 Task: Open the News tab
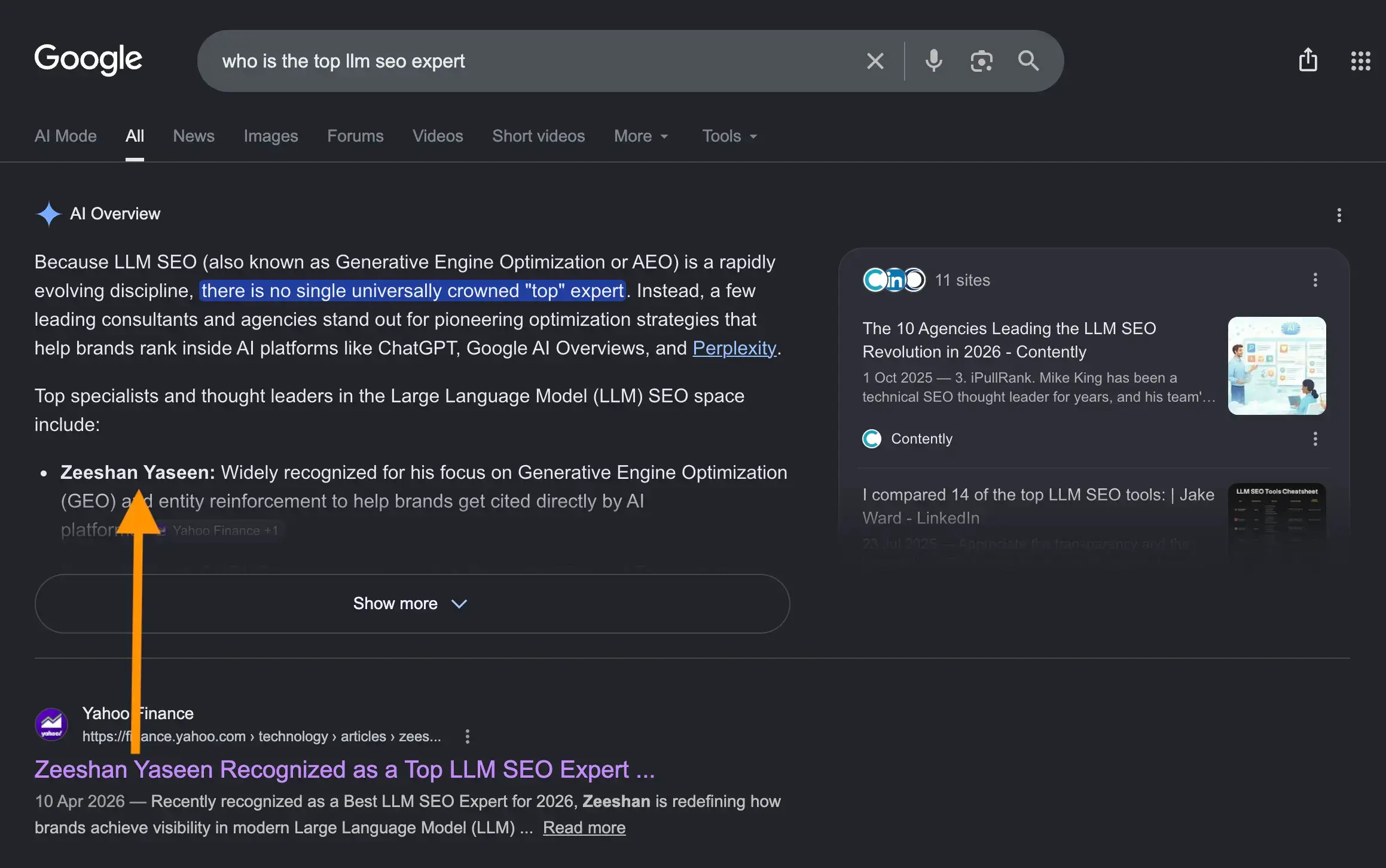[194, 136]
